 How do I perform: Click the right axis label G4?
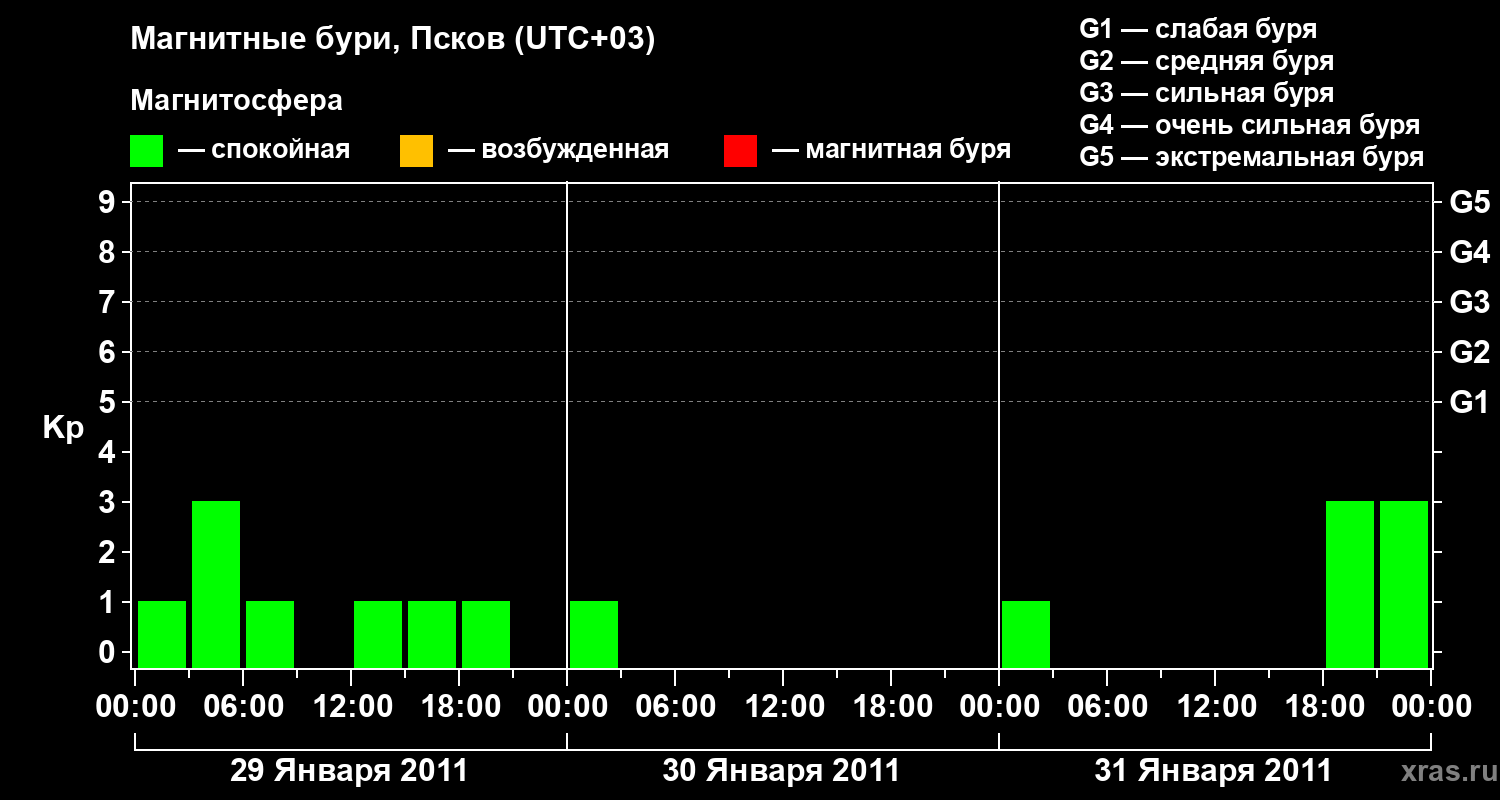pos(1469,252)
